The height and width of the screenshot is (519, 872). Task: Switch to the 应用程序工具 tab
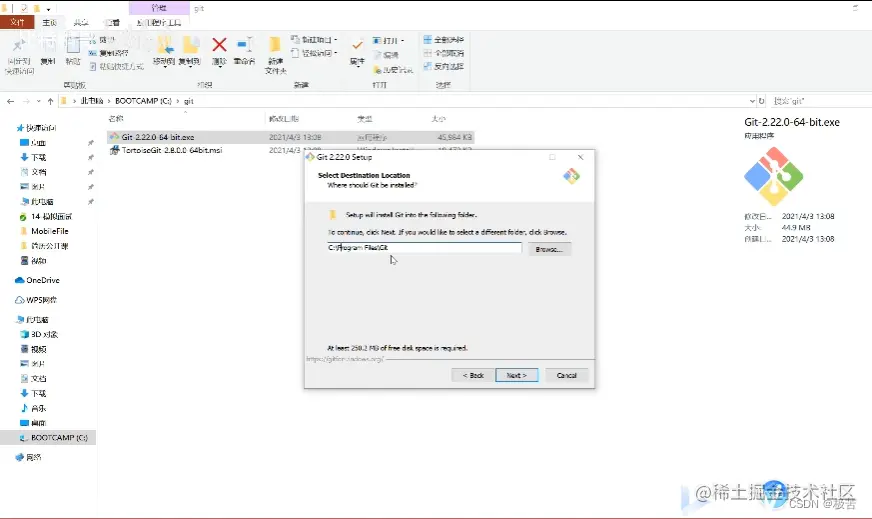coord(159,23)
